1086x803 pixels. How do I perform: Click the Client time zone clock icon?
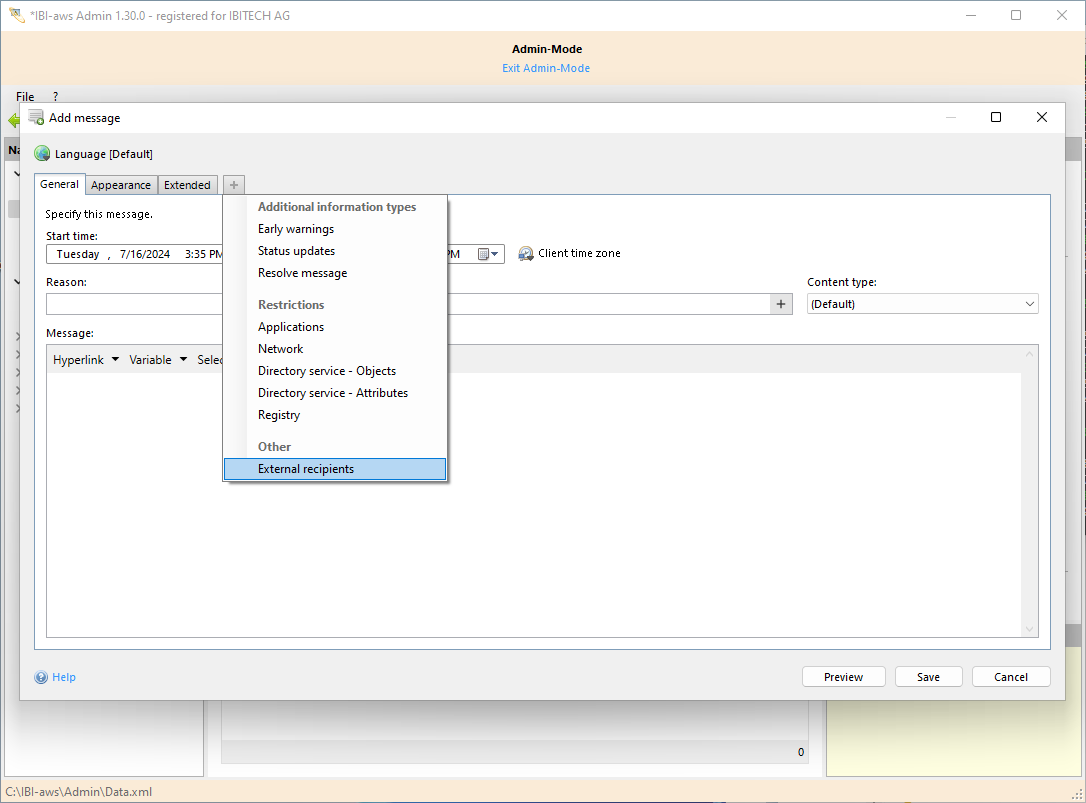[x=526, y=254]
